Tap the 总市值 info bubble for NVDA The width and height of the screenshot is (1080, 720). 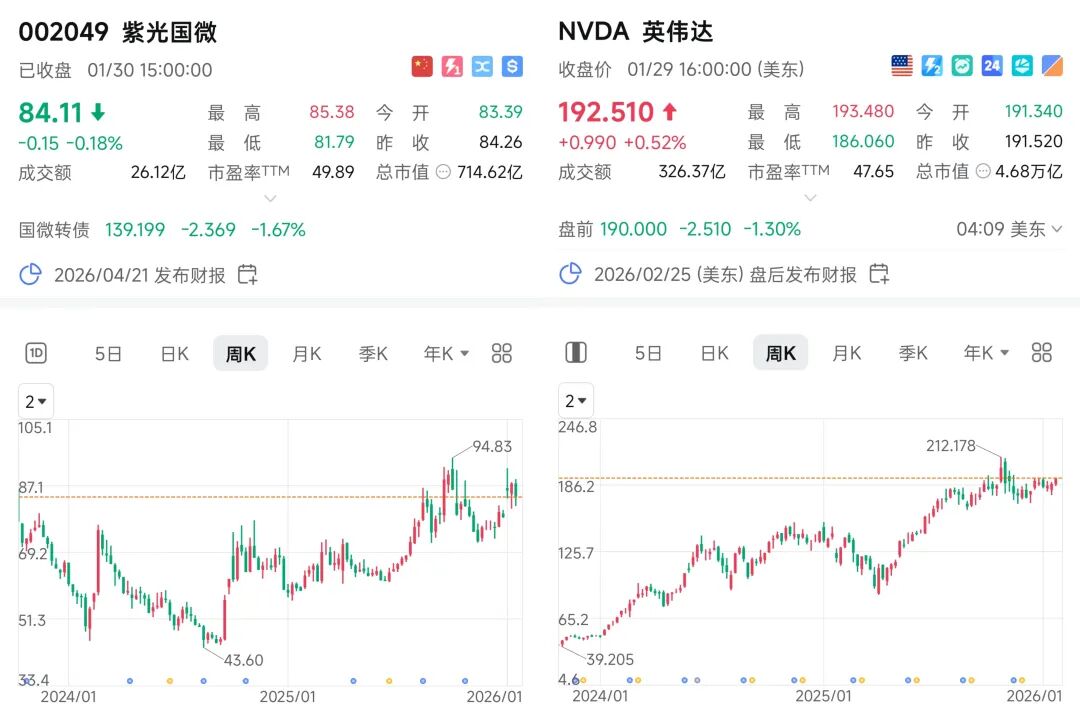coord(985,172)
